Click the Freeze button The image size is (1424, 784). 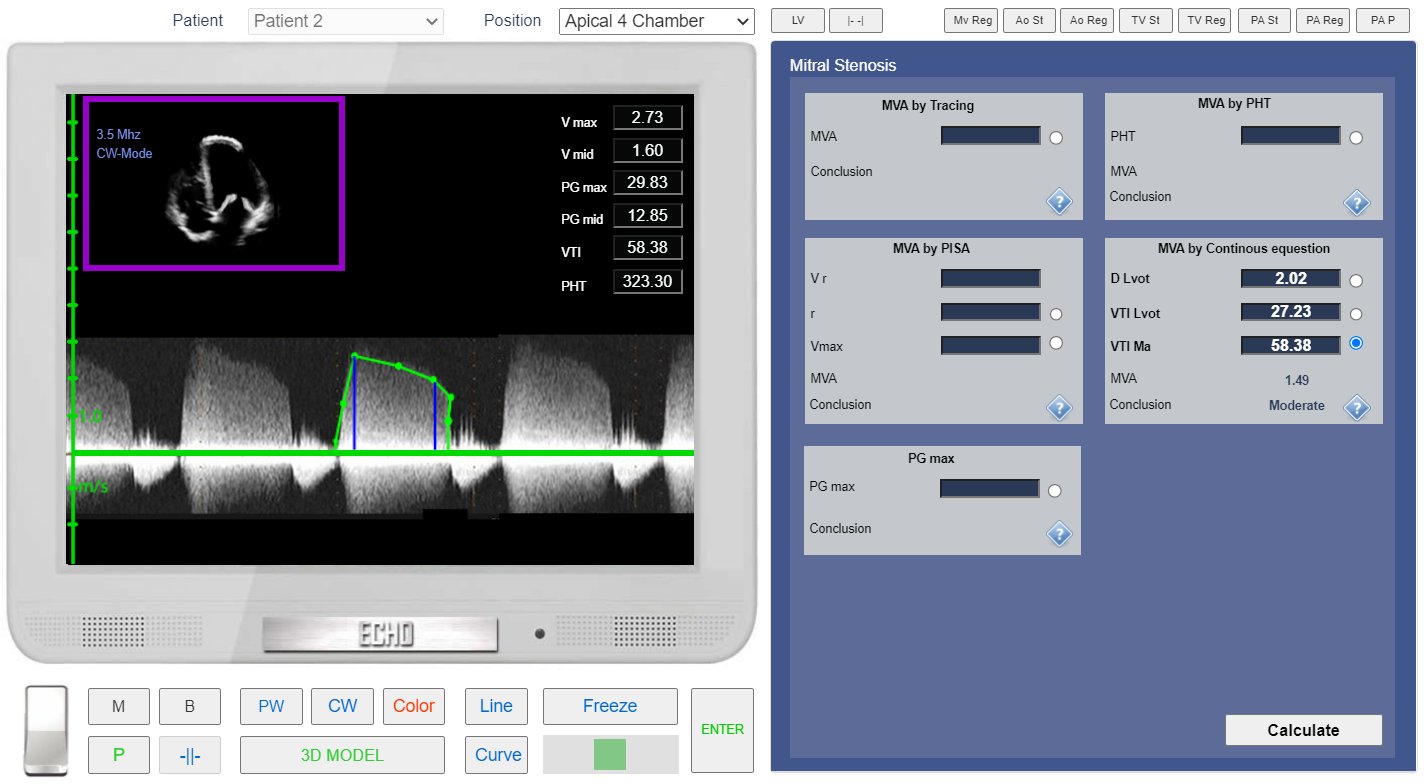(609, 706)
